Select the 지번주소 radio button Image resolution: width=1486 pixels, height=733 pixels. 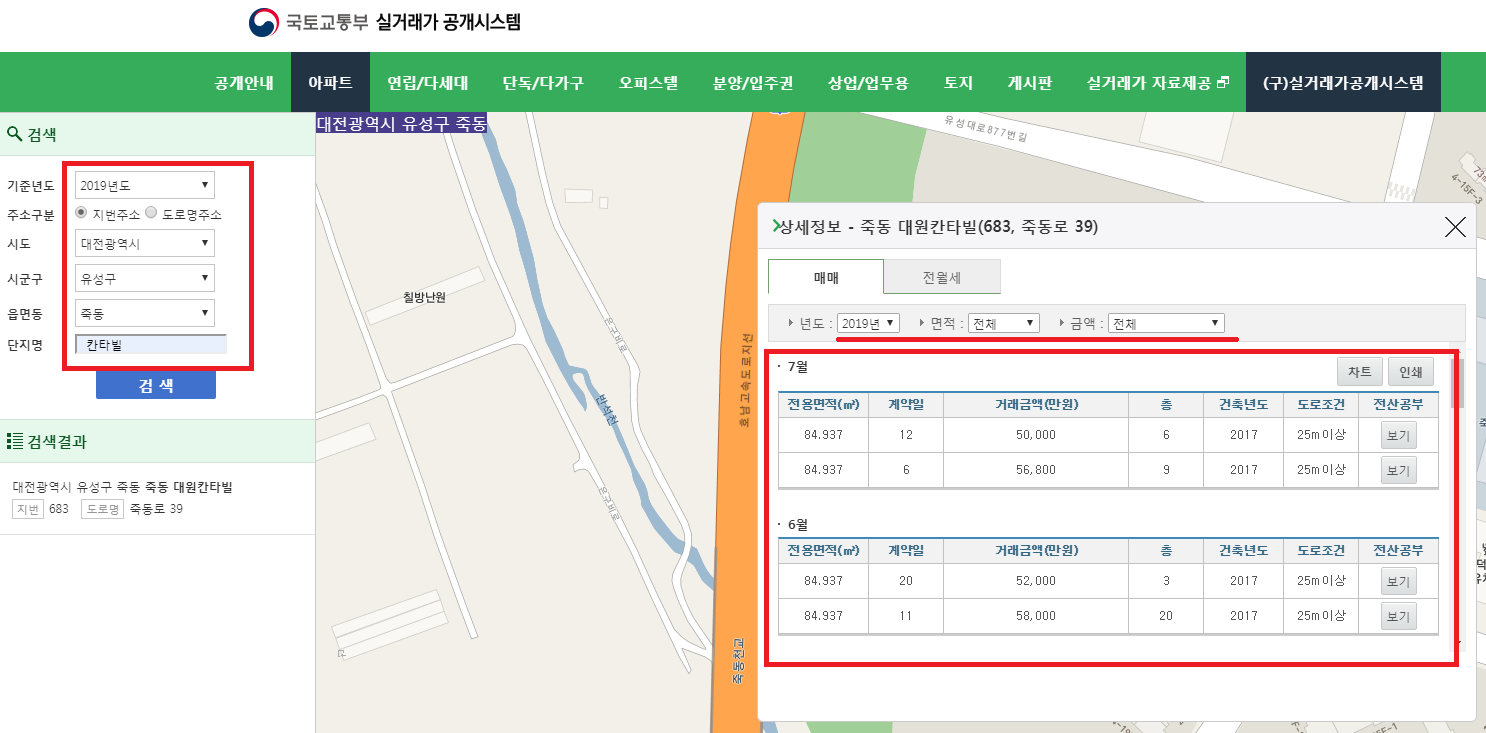pos(82,213)
